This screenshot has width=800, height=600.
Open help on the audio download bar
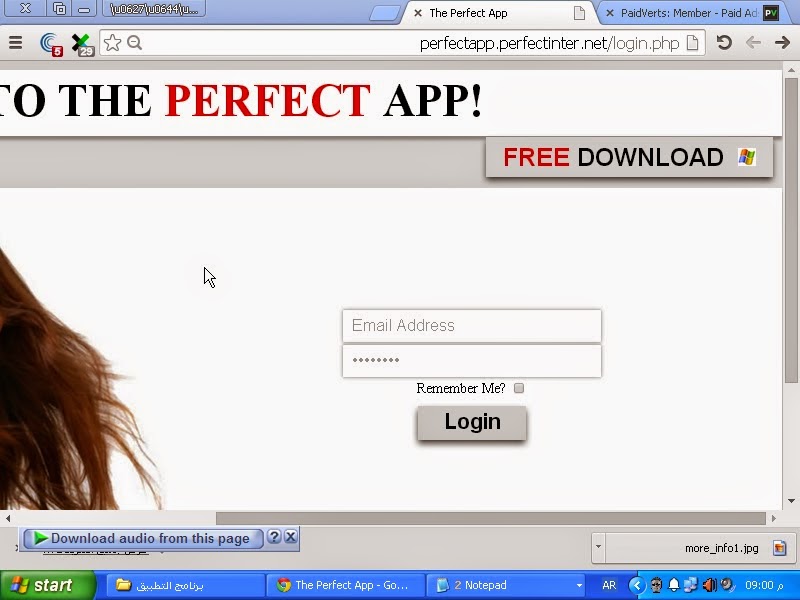coord(274,537)
